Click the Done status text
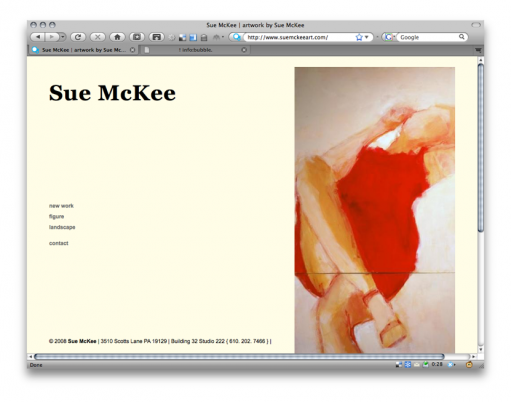The height and width of the screenshot is (402, 511). tap(36, 365)
